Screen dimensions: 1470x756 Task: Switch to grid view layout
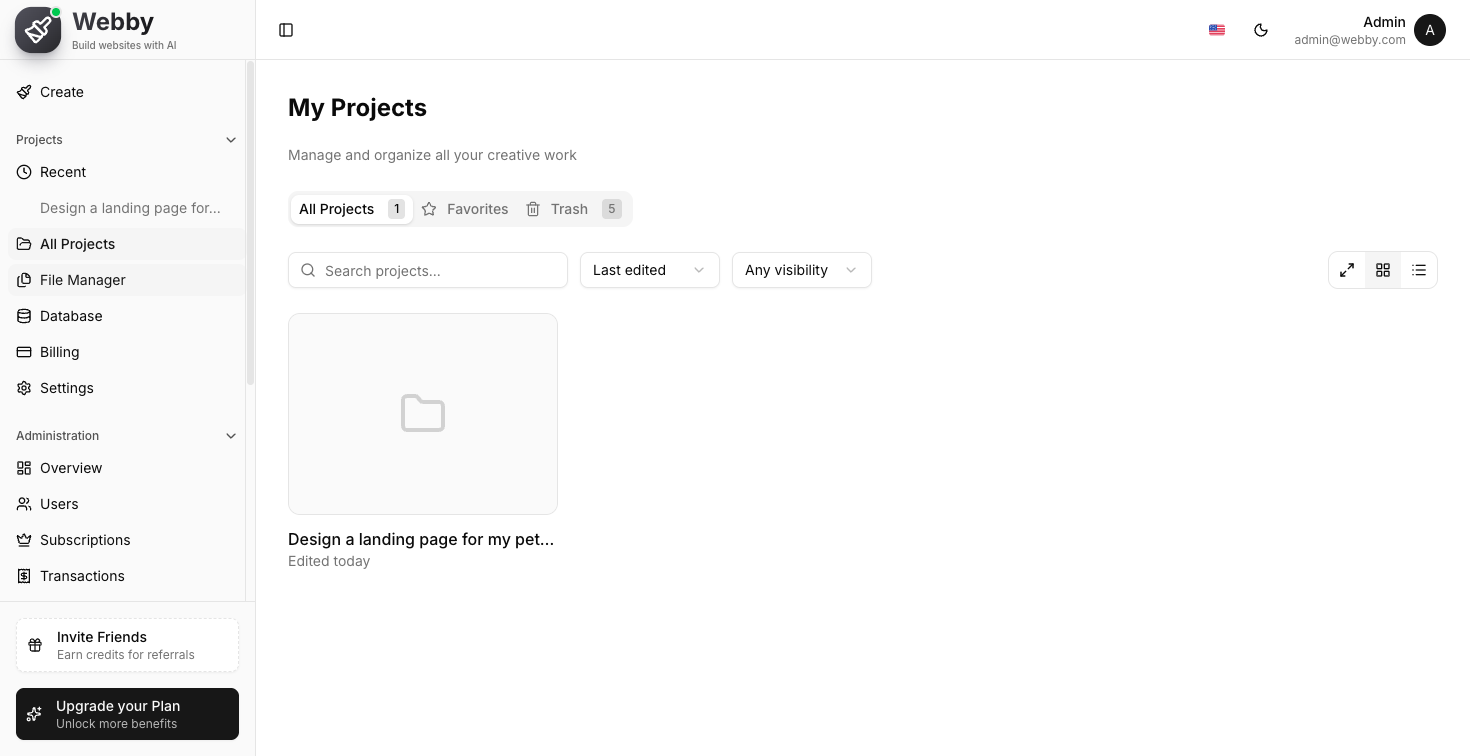click(1383, 270)
